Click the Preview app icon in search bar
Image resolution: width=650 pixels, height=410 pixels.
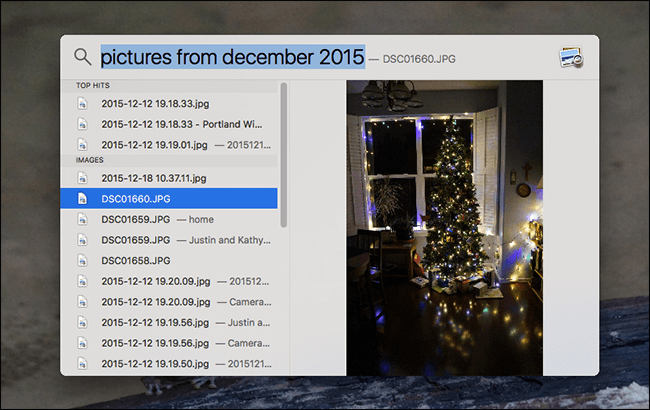pyautogui.click(x=571, y=57)
